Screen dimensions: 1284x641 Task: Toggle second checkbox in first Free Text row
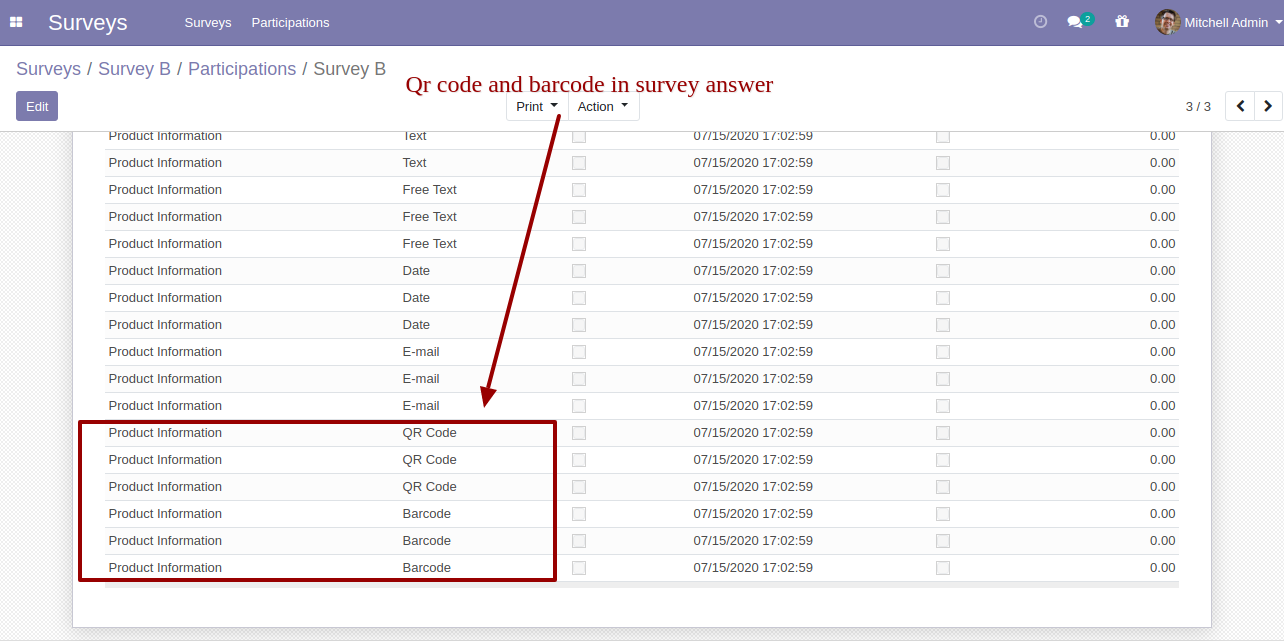943,190
